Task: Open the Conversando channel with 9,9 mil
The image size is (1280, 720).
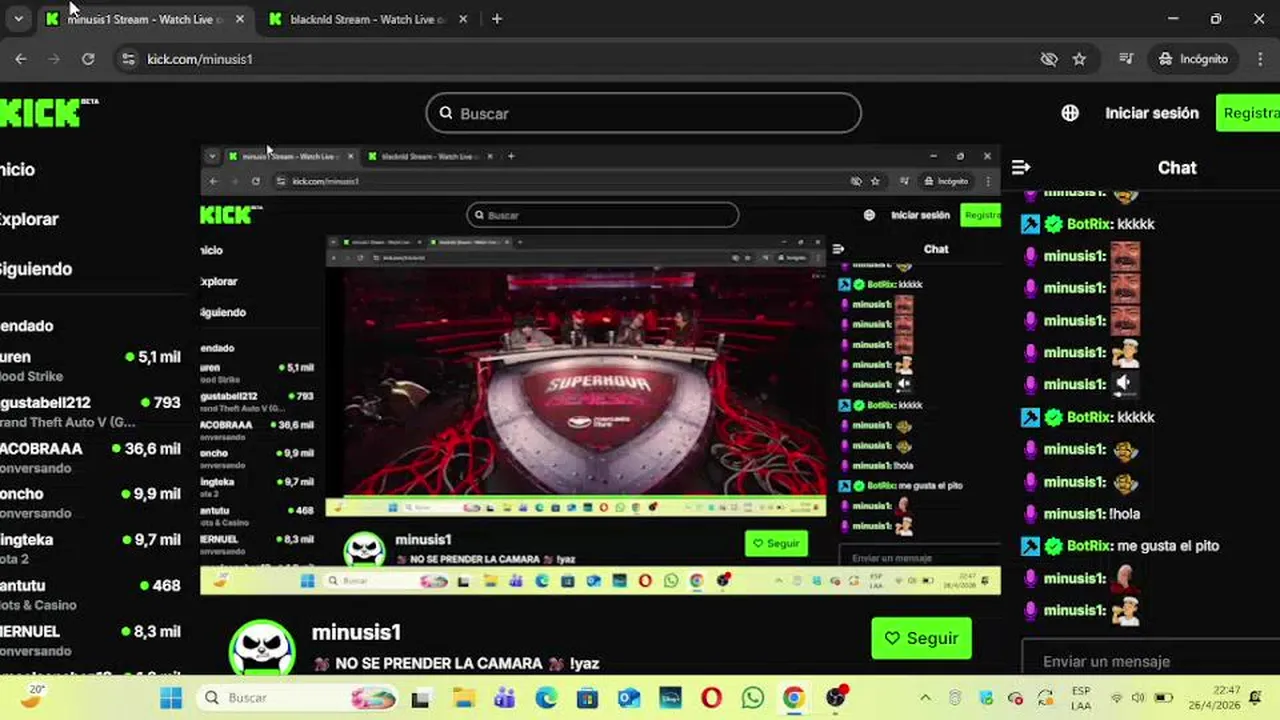Action: (90, 502)
